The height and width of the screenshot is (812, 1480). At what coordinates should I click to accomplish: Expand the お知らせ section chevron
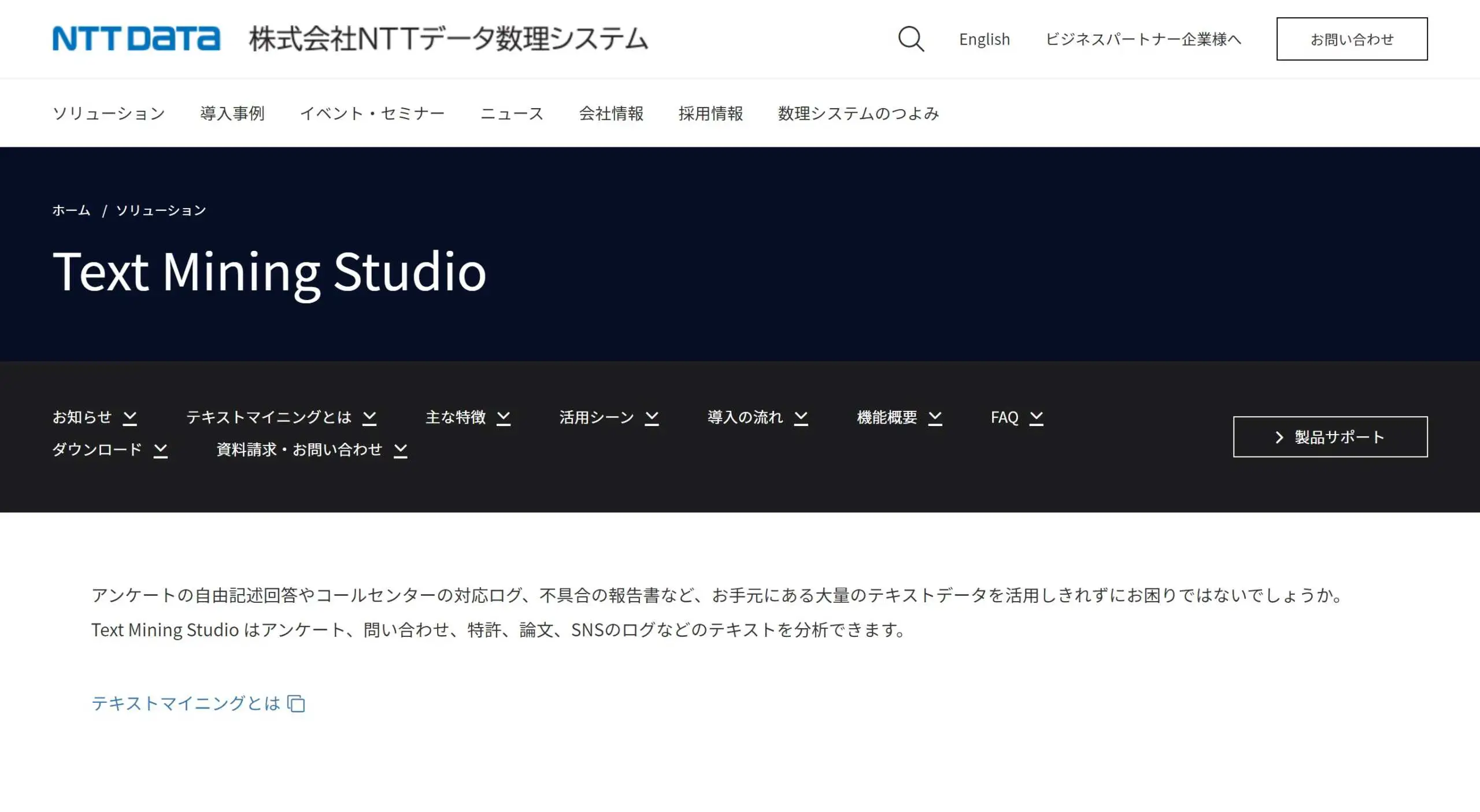pyautogui.click(x=130, y=418)
